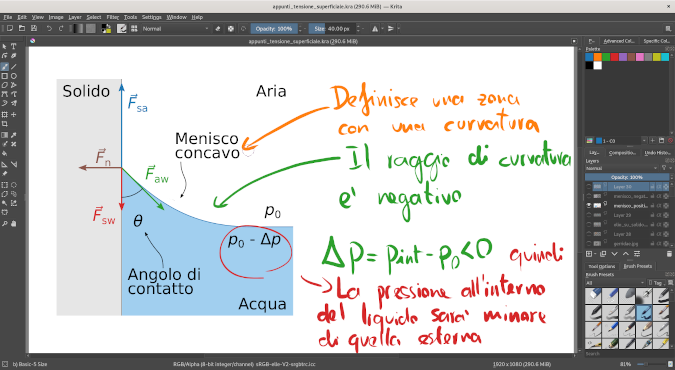Open the Normal blending mode dropdown in toolbar
Screen dimensions: 675x370
click(175, 28)
